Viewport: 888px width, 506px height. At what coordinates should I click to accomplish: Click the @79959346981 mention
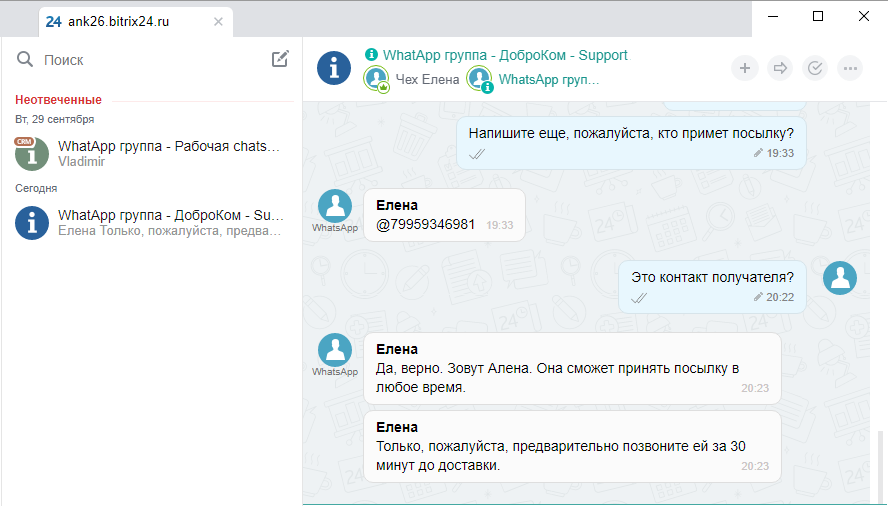425,225
